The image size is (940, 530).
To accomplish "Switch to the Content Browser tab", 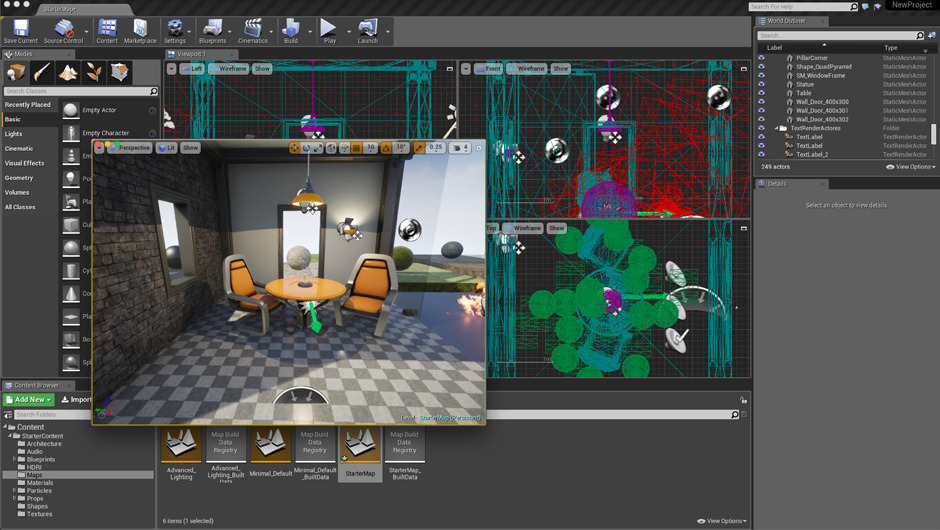I will point(35,385).
